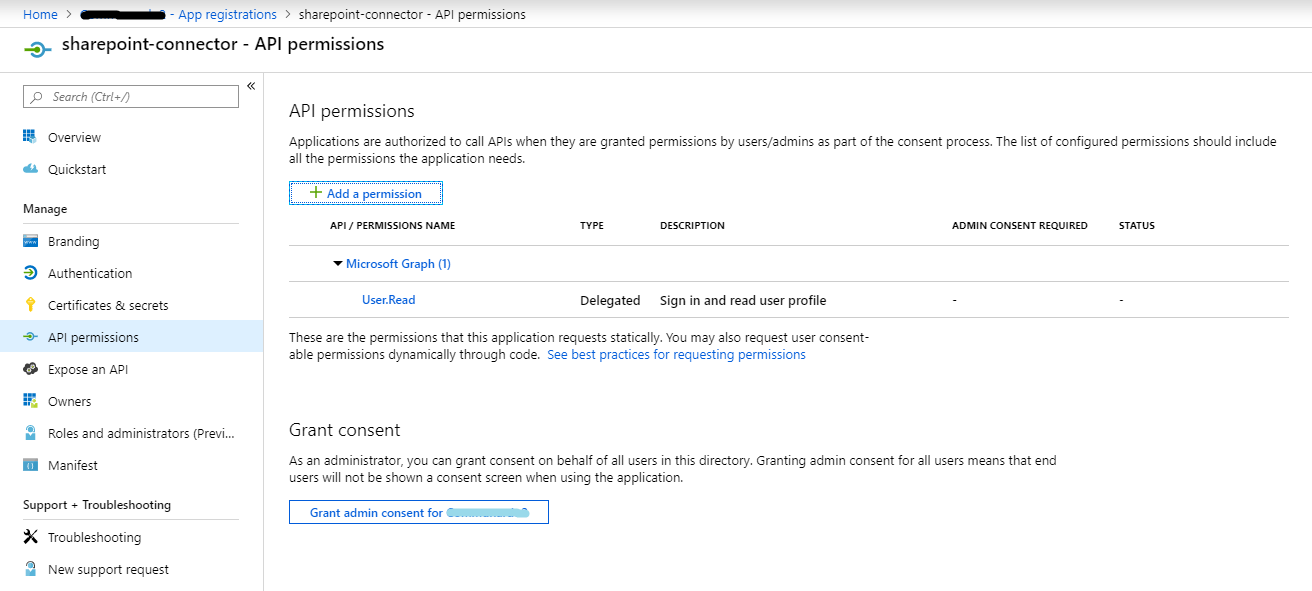The image size is (1312, 591).
Task: Collapse the sidebar with the double chevron
Action: [x=251, y=86]
